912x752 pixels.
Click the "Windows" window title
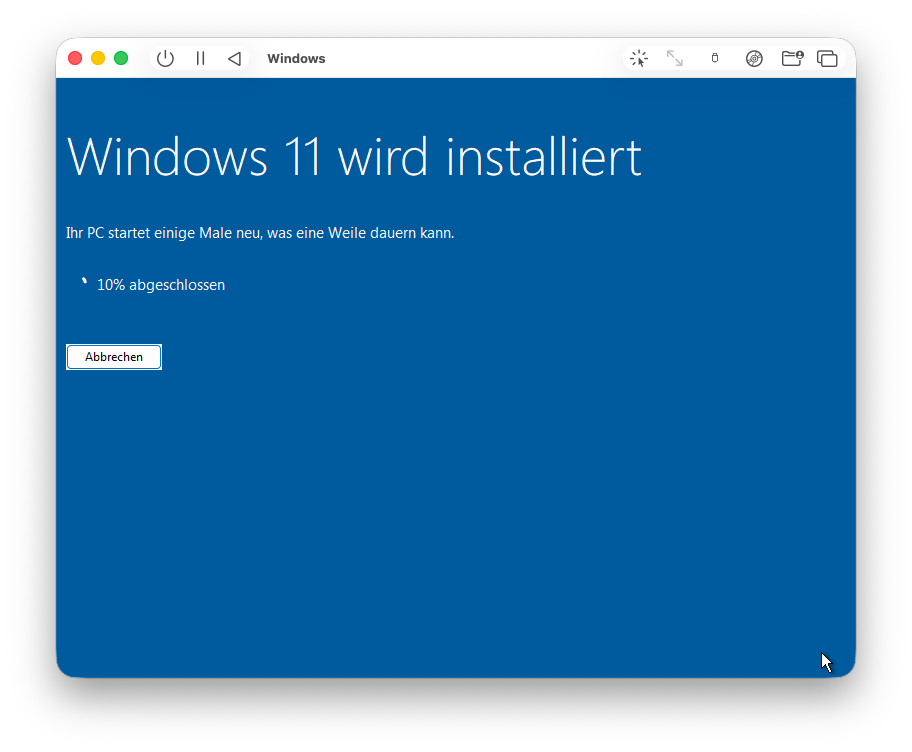[296, 59]
